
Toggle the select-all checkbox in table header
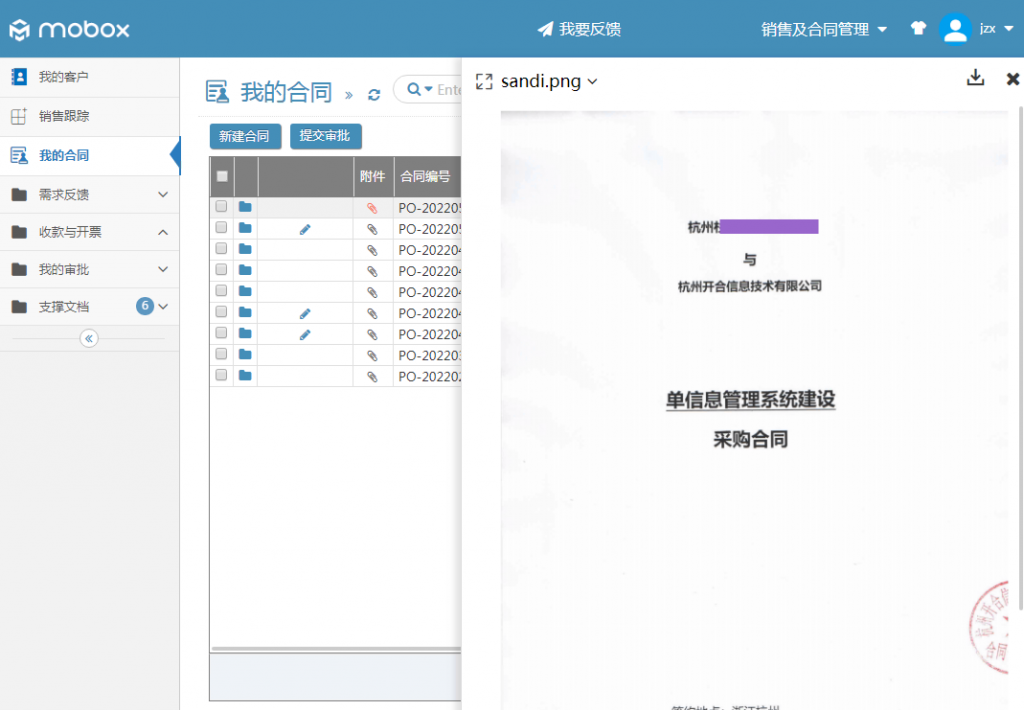(222, 176)
